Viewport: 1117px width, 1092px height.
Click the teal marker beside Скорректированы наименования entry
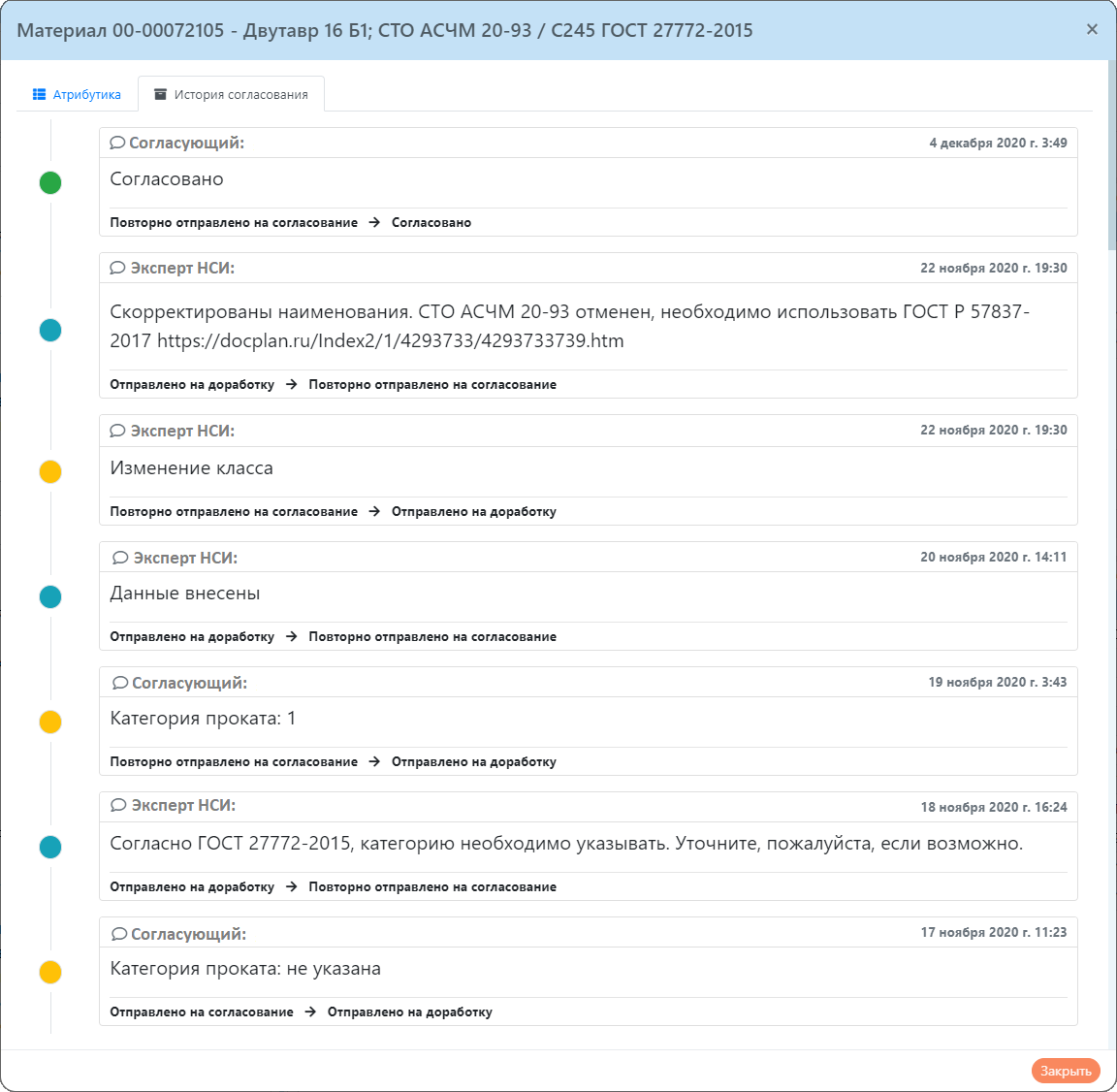(x=50, y=330)
